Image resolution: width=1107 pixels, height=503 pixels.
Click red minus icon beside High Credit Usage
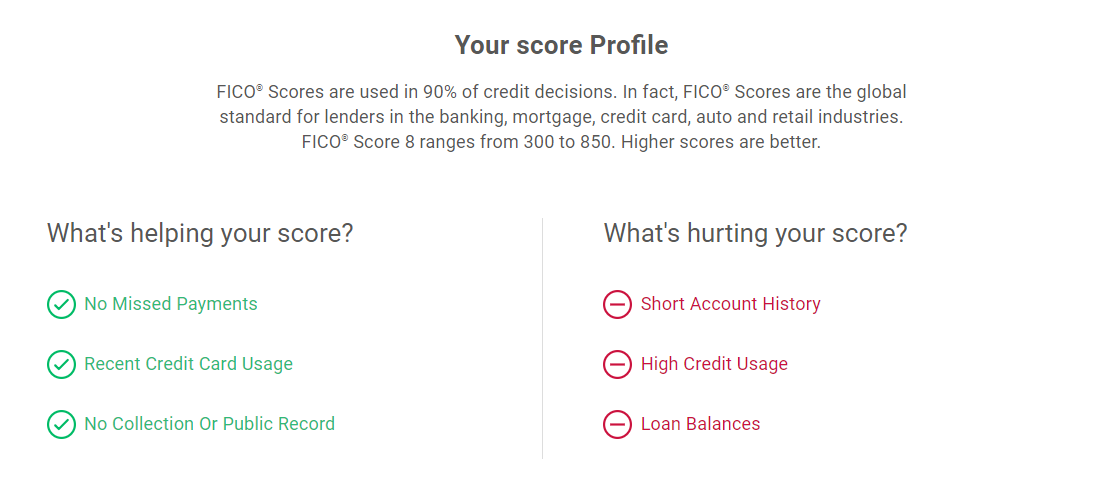(617, 365)
